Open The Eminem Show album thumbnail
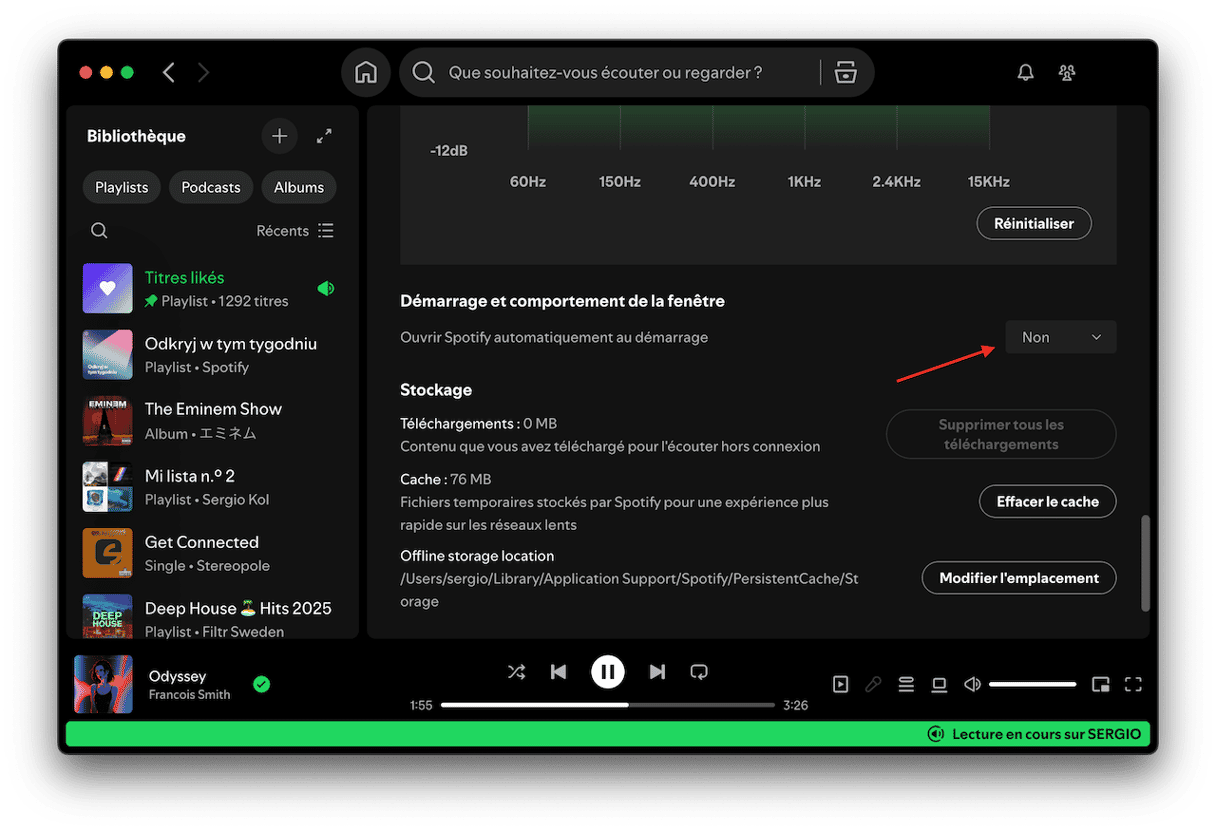Image resolution: width=1216 pixels, height=831 pixels. (108, 421)
